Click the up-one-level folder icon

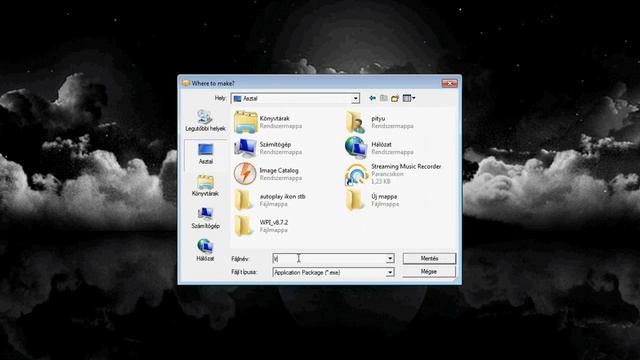[383, 98]
